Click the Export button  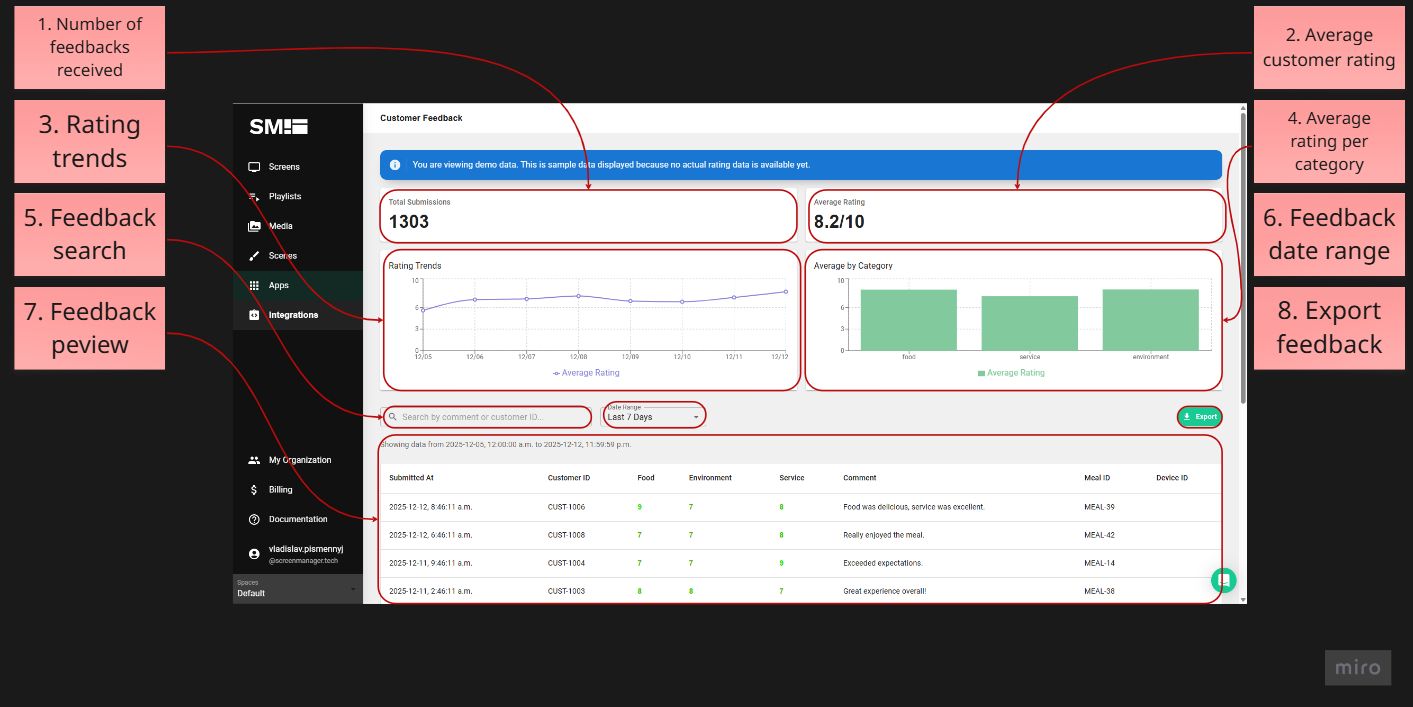click(1199, 417)
